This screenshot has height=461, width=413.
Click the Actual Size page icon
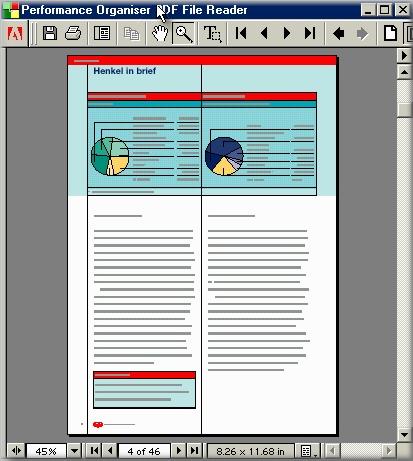pos(390,33)
